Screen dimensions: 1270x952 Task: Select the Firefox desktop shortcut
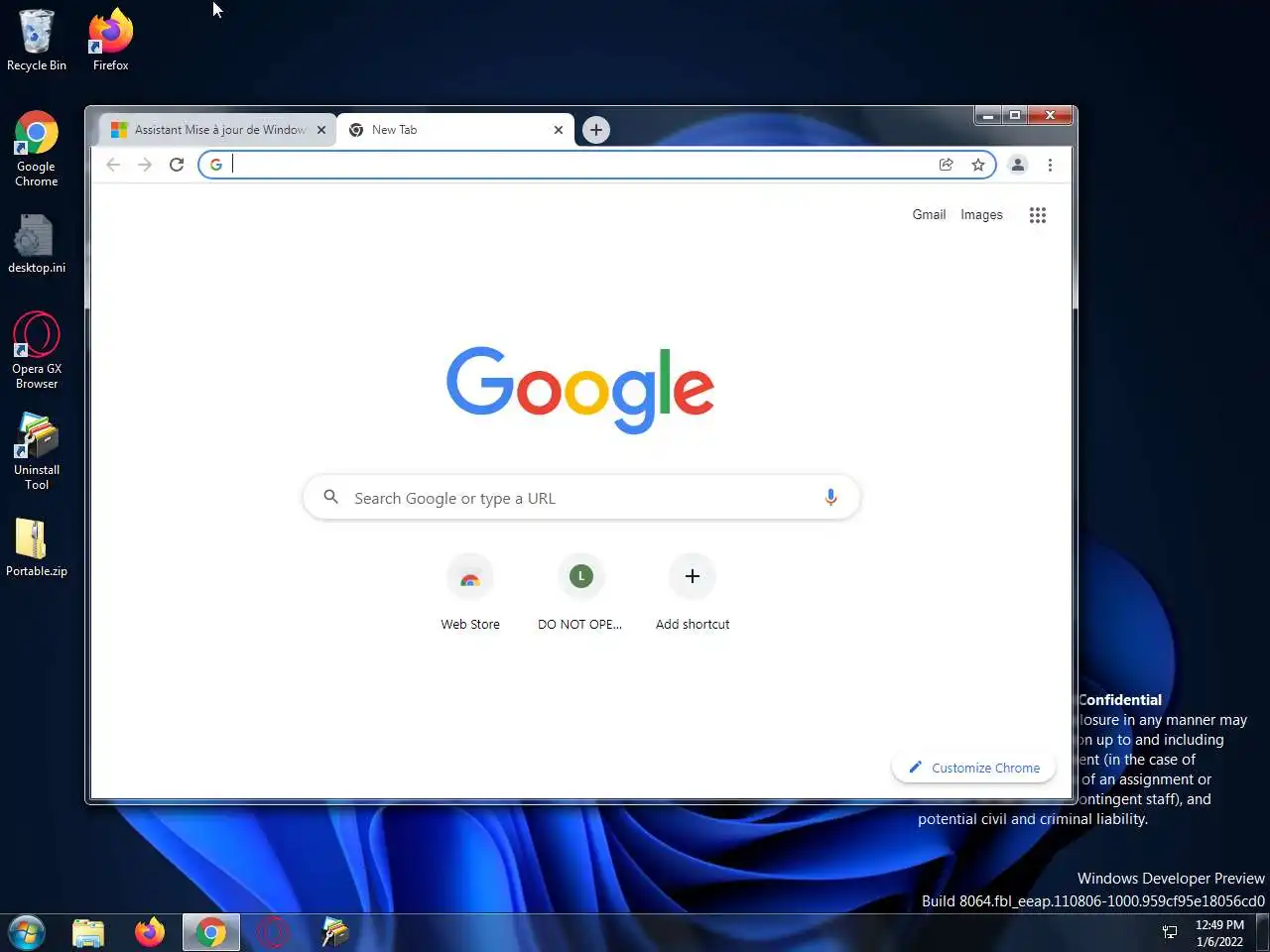[111, 41]
